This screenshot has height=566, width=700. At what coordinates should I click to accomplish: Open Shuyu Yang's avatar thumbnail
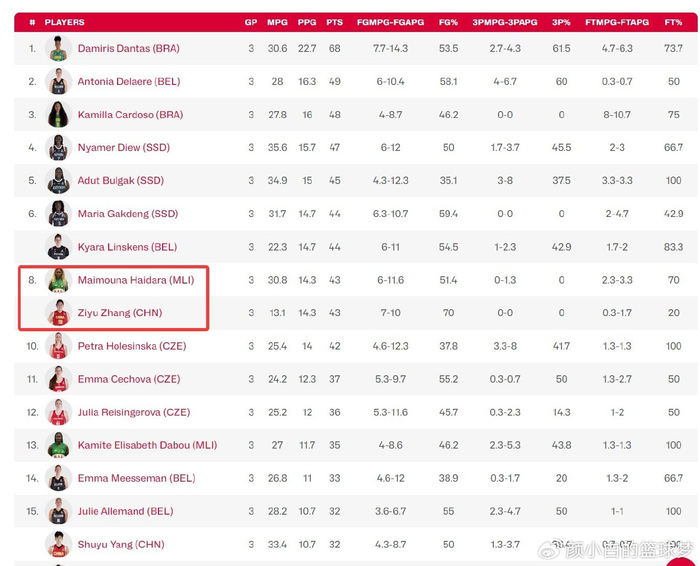click(59, 545)
